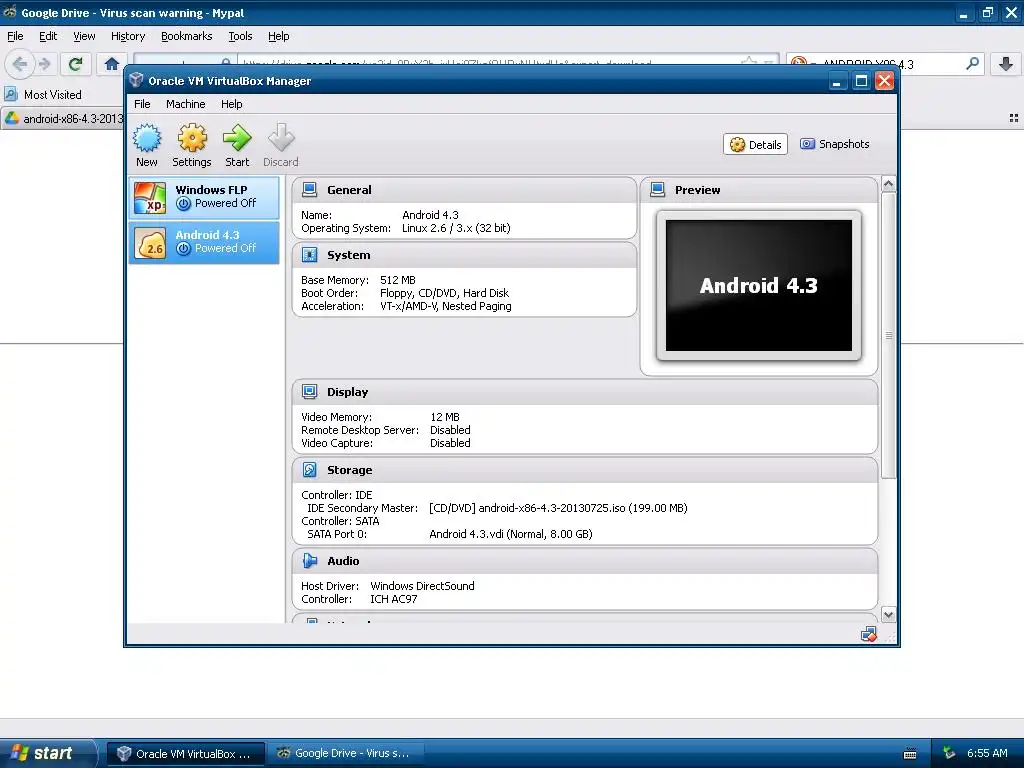Screen dimensions: 1024x768
Task: Click the Mypal browser back arrow
Action: click(20, 64)
